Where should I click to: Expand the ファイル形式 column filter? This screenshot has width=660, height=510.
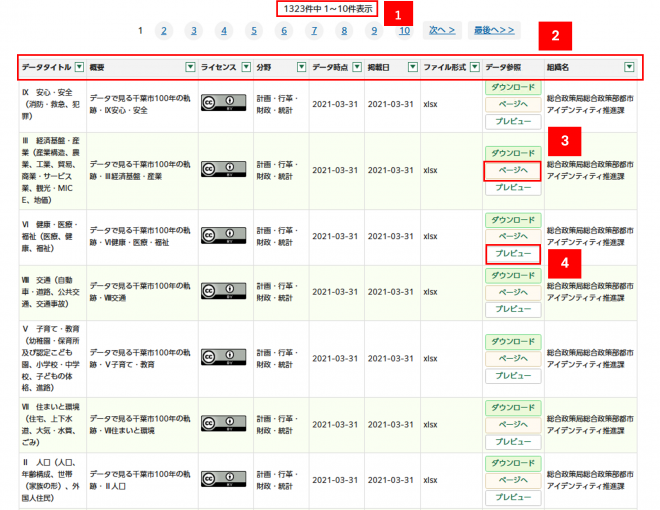coord(474,67)
